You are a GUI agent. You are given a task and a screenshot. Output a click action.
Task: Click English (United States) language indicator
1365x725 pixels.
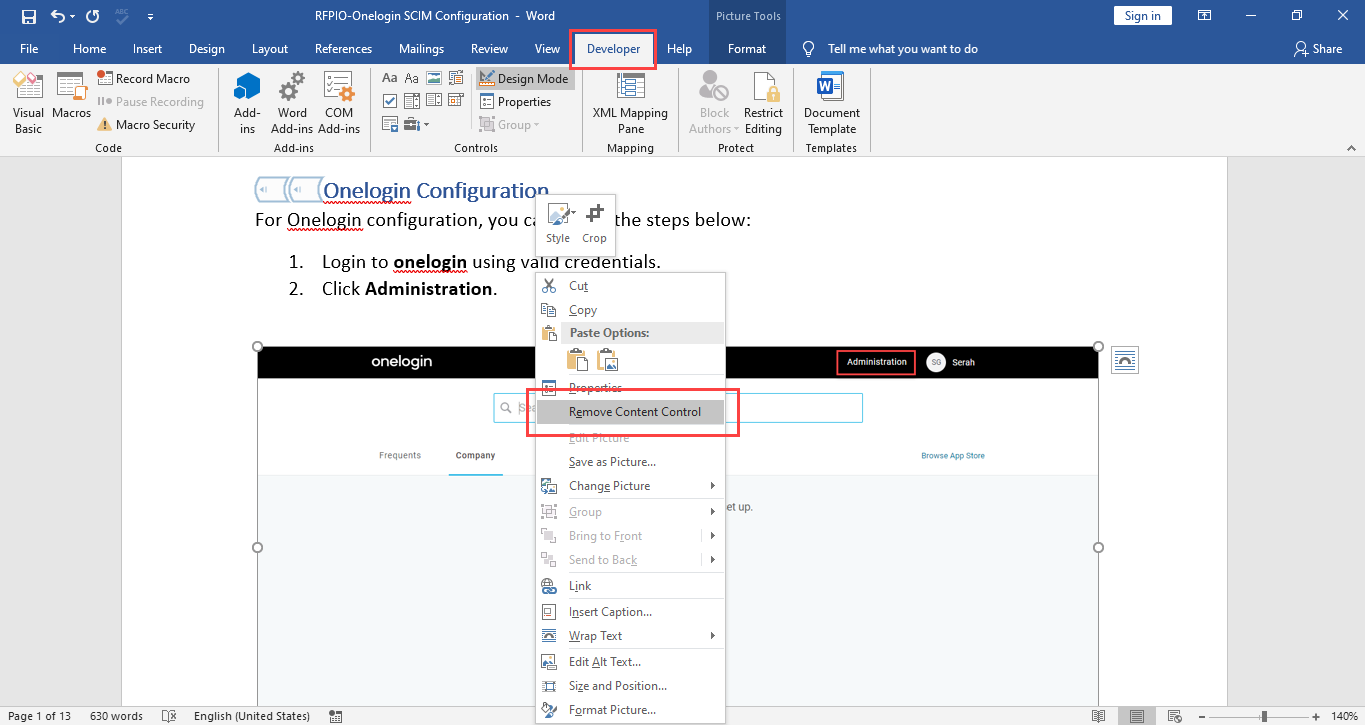(252, 716)
